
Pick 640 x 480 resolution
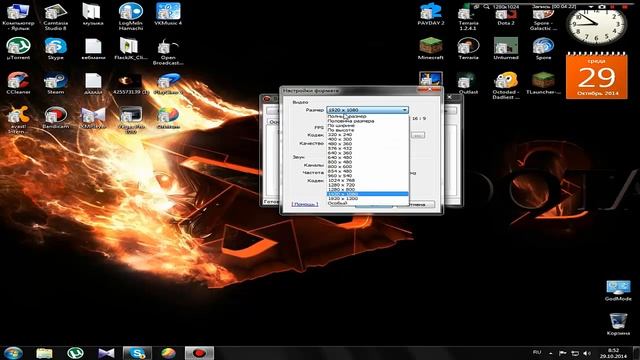pos(368,157)
